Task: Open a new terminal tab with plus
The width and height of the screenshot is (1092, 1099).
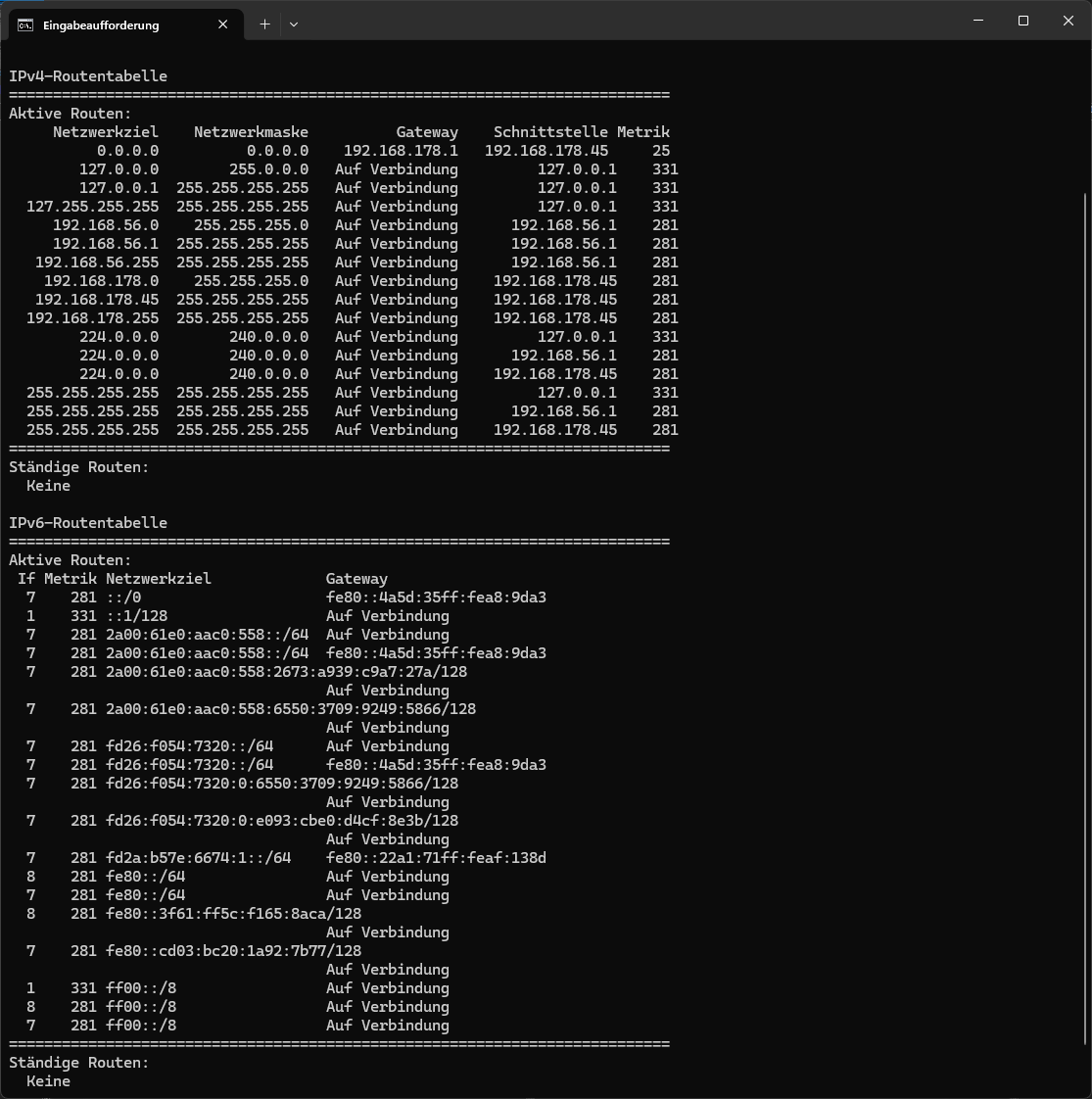Action: 265,24
